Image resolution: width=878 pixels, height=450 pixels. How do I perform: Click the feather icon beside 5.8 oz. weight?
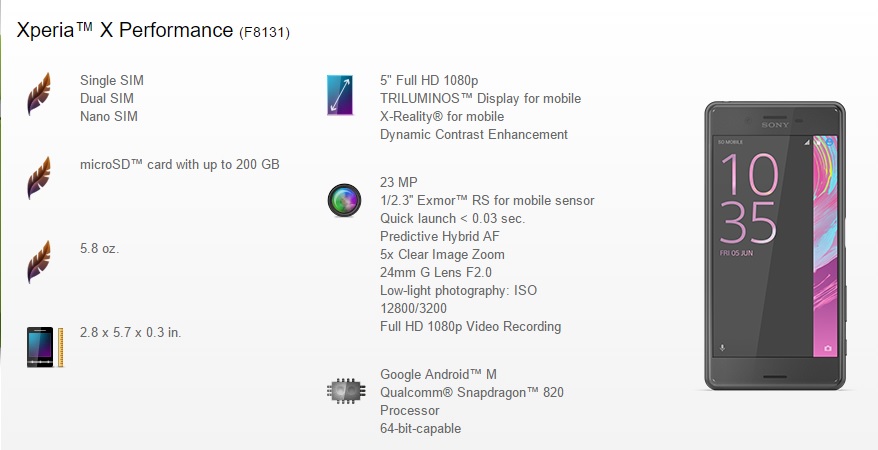(39, 262)
